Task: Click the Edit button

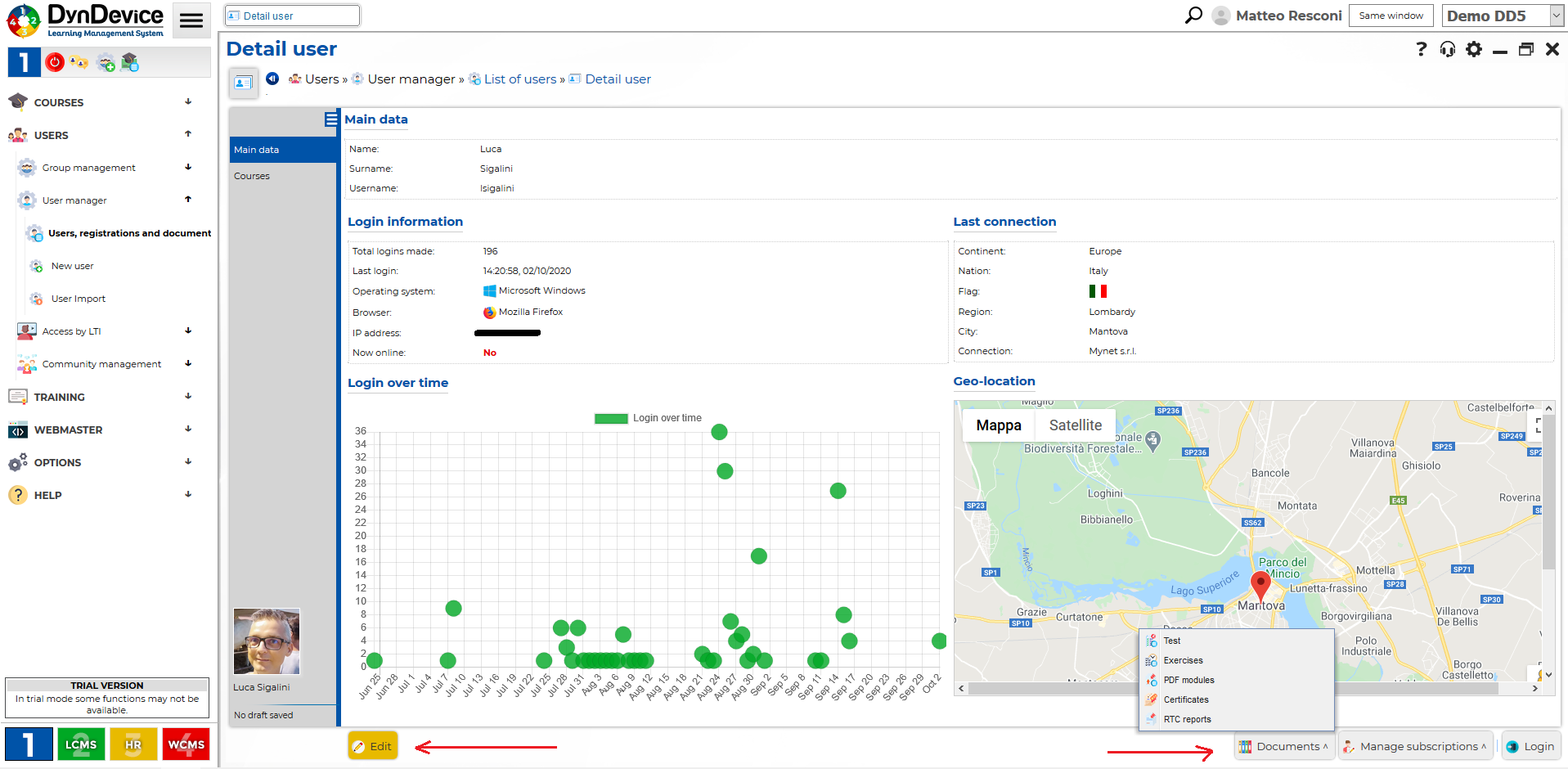Action: 373,746
